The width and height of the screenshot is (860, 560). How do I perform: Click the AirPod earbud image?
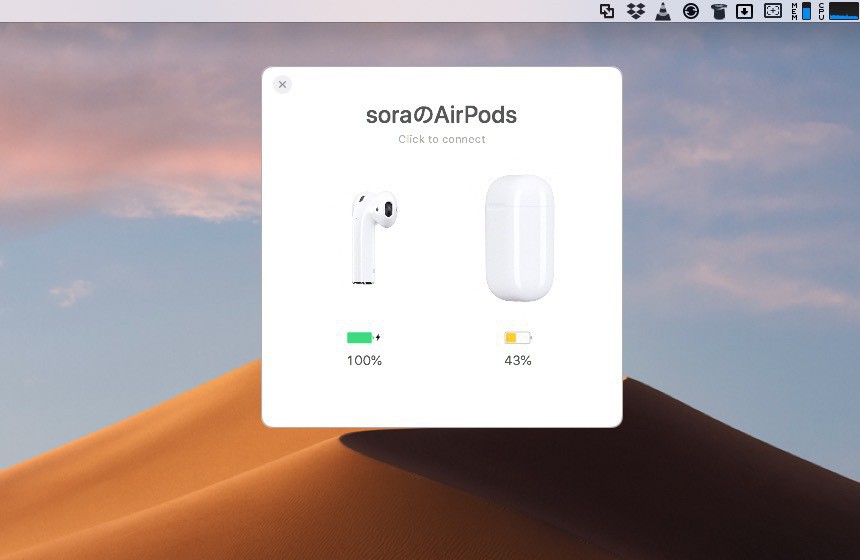(x=374, y=237)
